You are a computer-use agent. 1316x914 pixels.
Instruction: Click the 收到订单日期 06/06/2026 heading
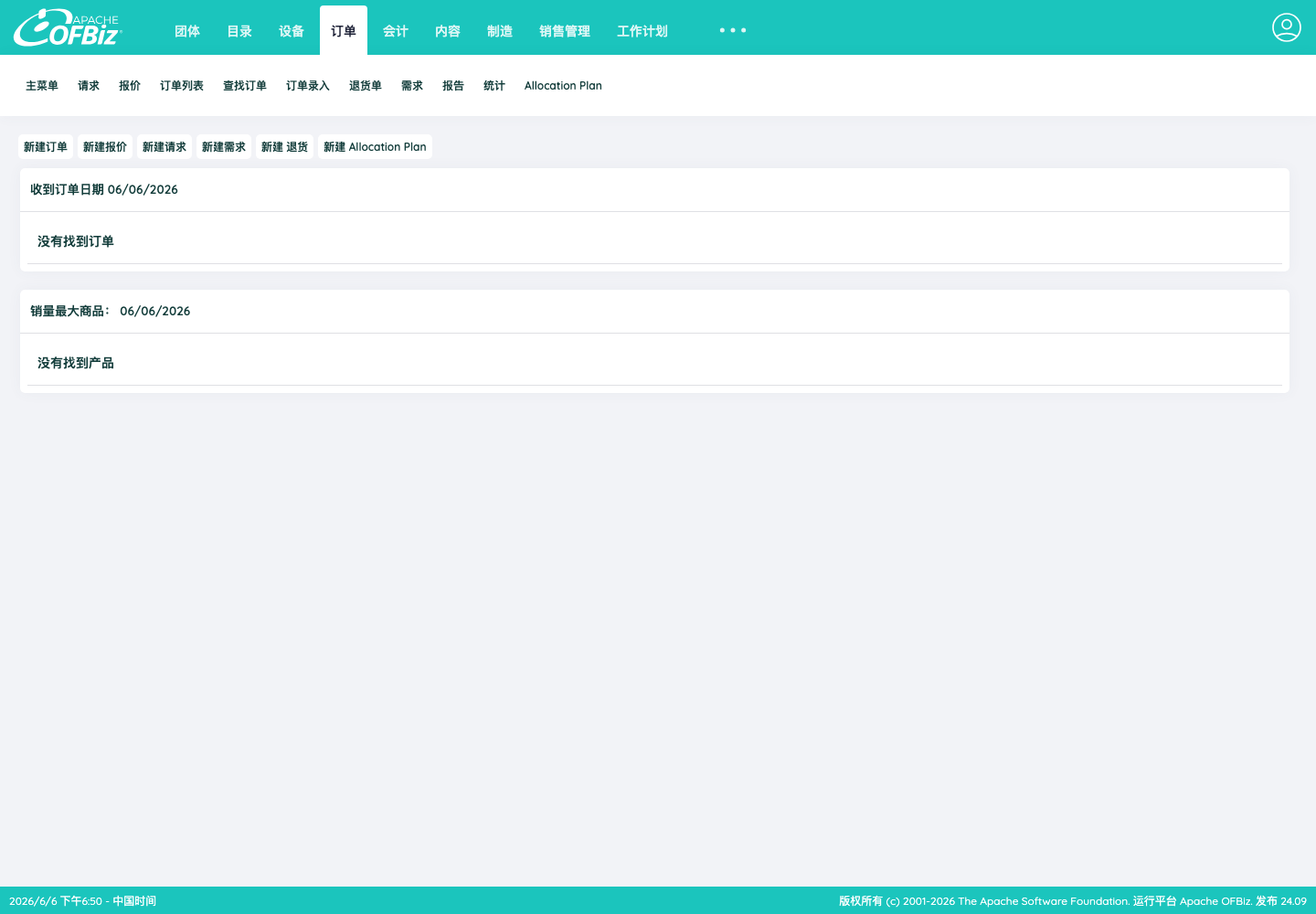[104, 190]
